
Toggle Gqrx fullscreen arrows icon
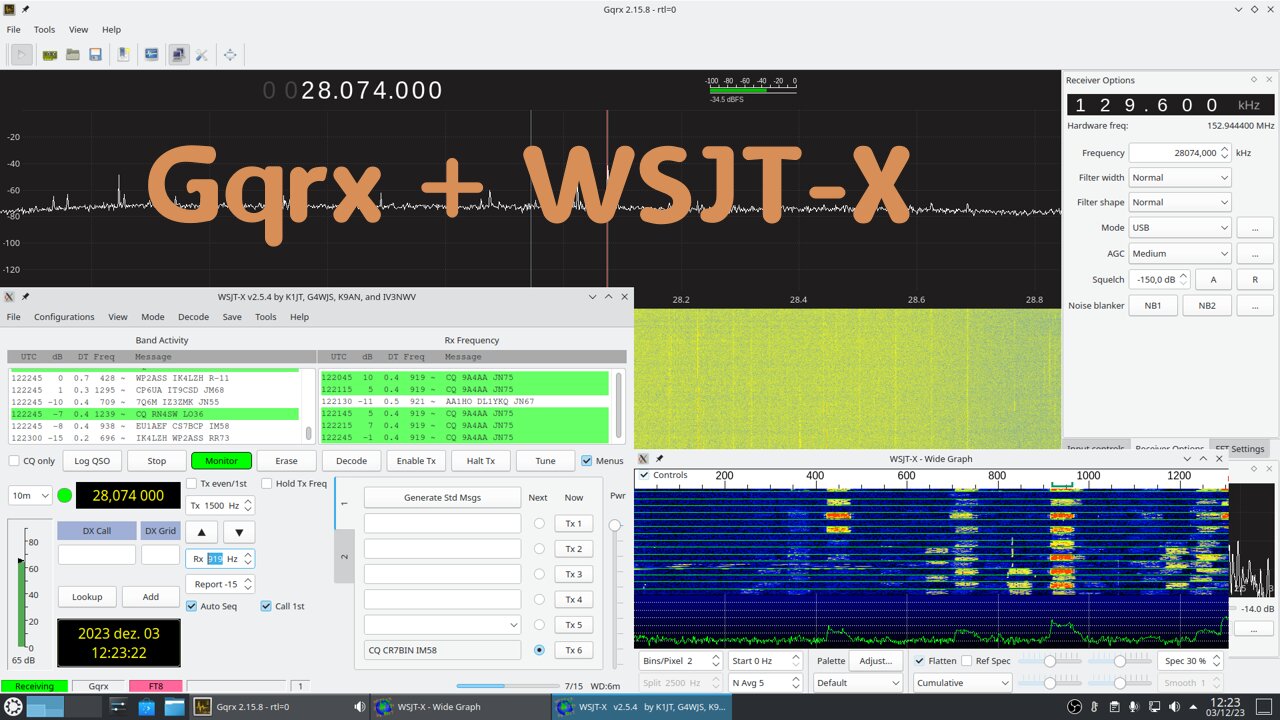click(x=230, y=54)
